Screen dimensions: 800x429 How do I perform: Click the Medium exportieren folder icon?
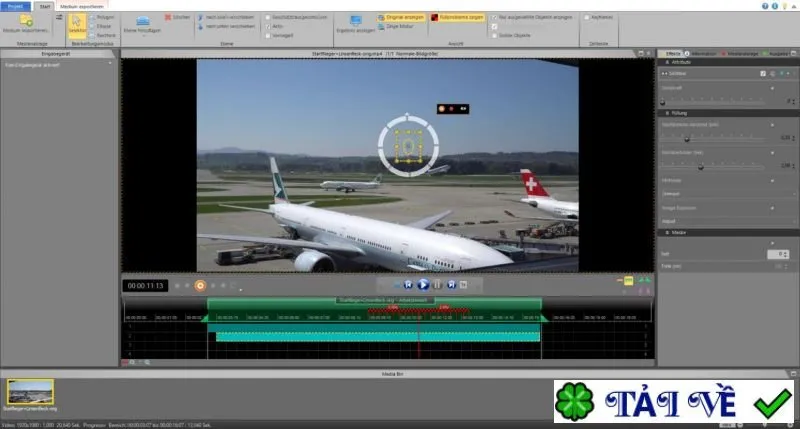tap(26, 21)
